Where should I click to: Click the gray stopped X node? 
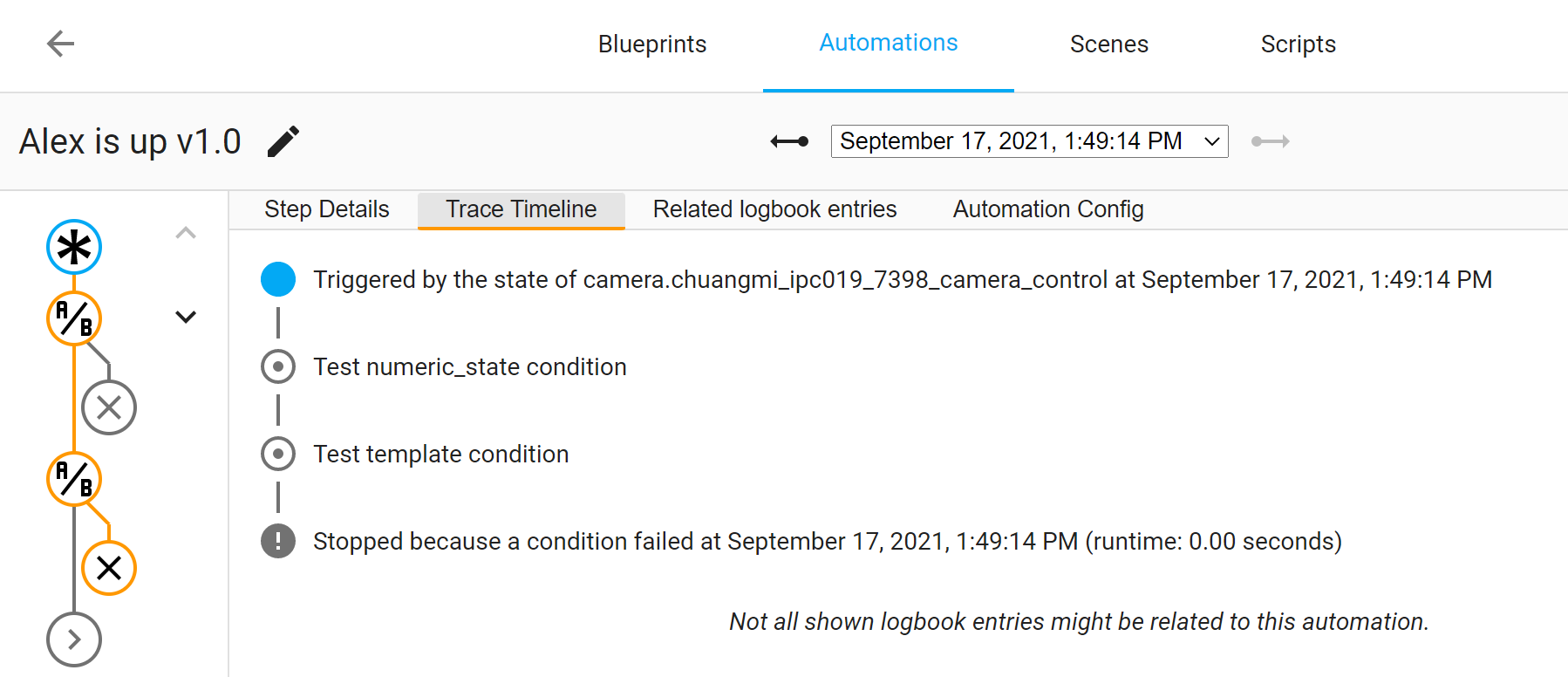click(x=108, y=407)
